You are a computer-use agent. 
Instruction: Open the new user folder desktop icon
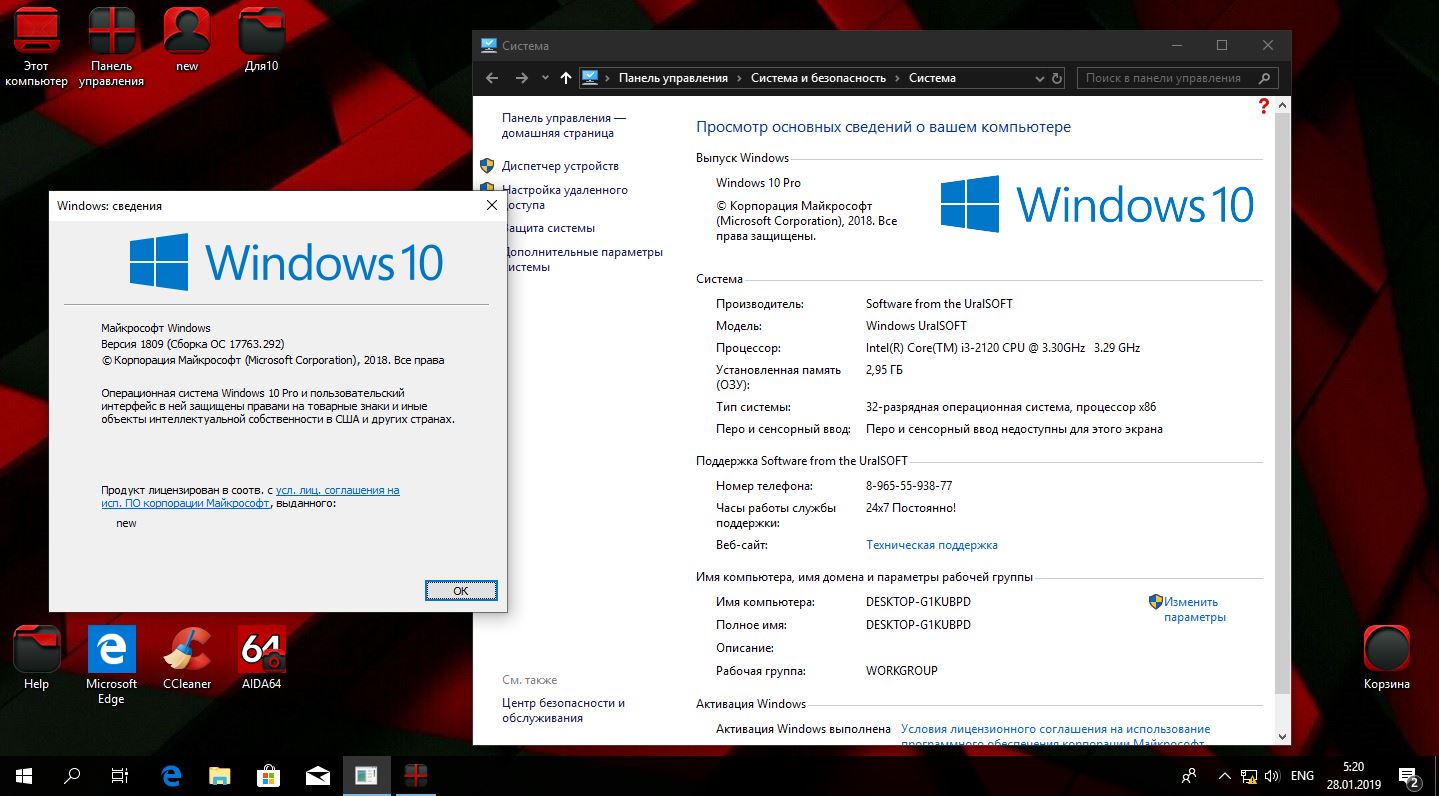pos(187,40)
